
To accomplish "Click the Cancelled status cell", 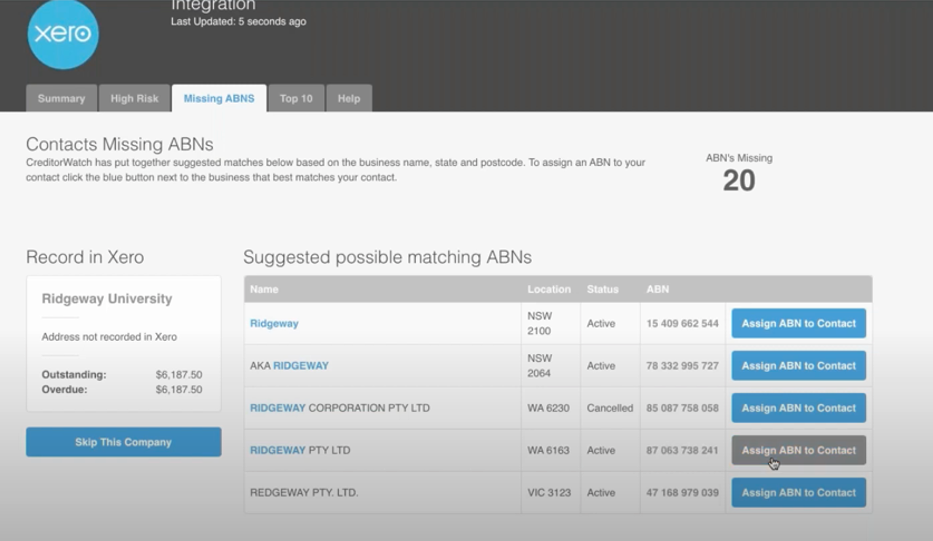I will pos(610,408).
